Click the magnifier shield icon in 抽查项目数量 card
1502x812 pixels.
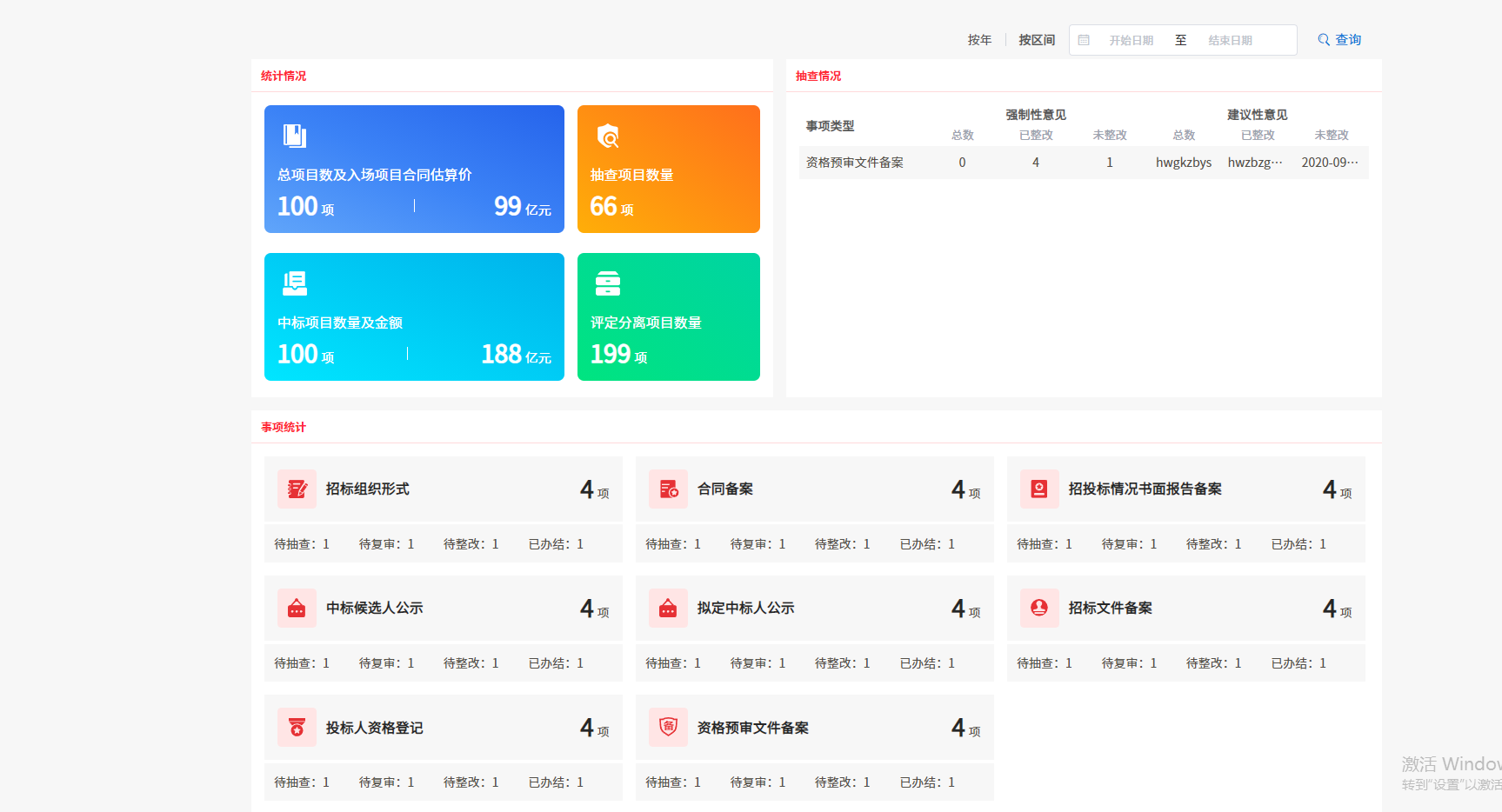pyautogui.click(x=608, y=136)
